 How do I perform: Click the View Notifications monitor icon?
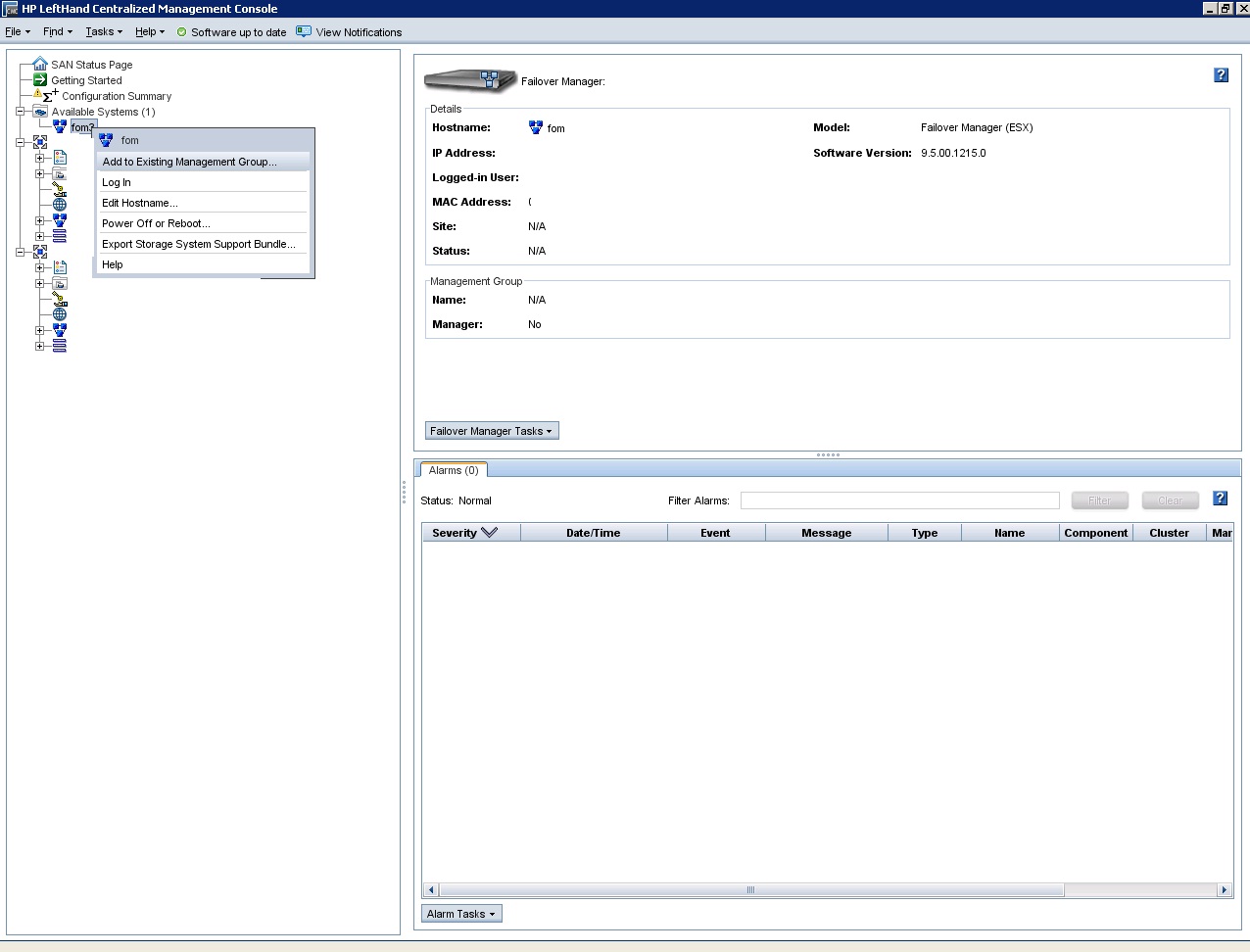click(x=304, y=31)
